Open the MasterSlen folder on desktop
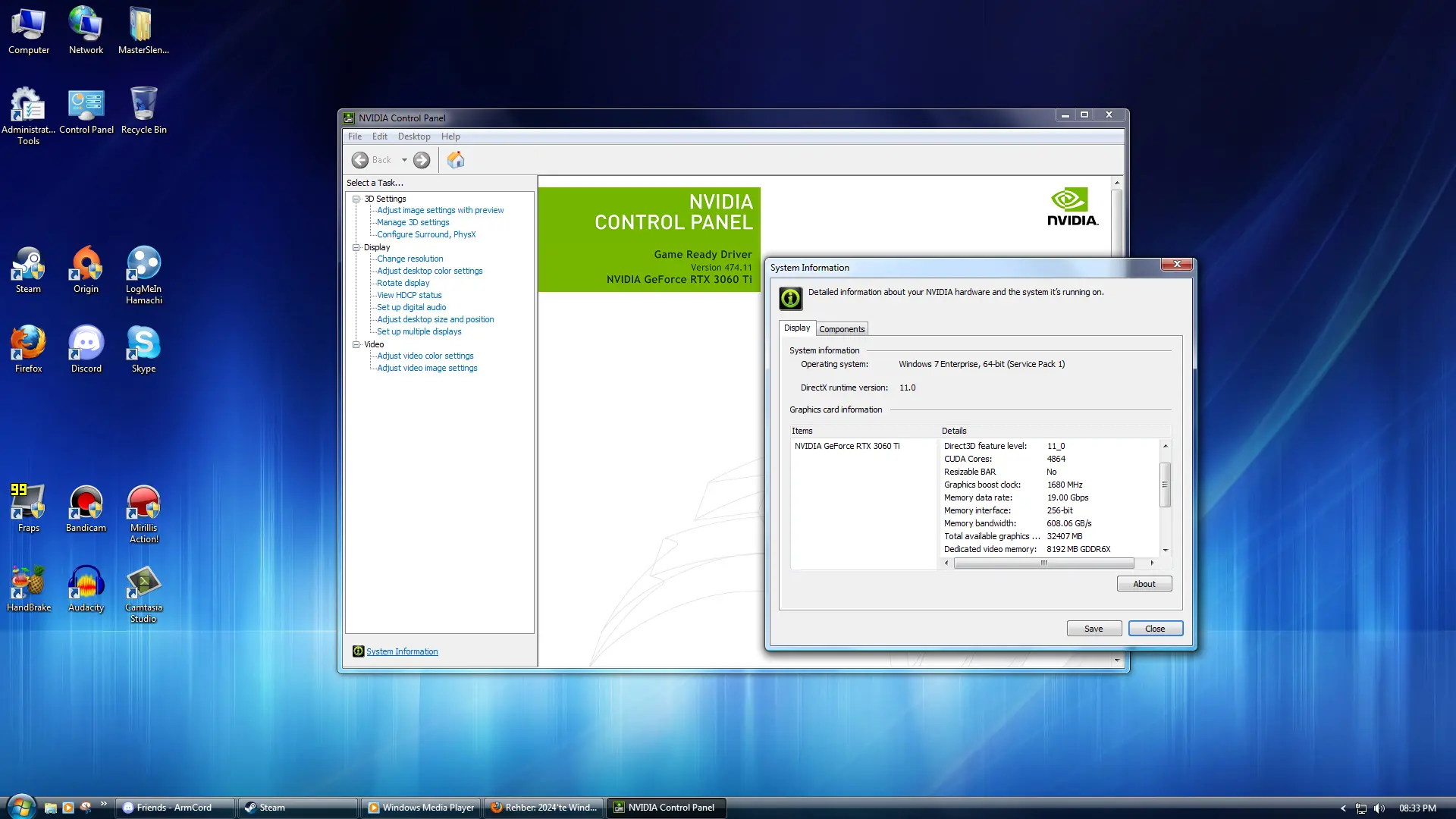This screenshot has height=819, width=1456. [x=143, y=30]
